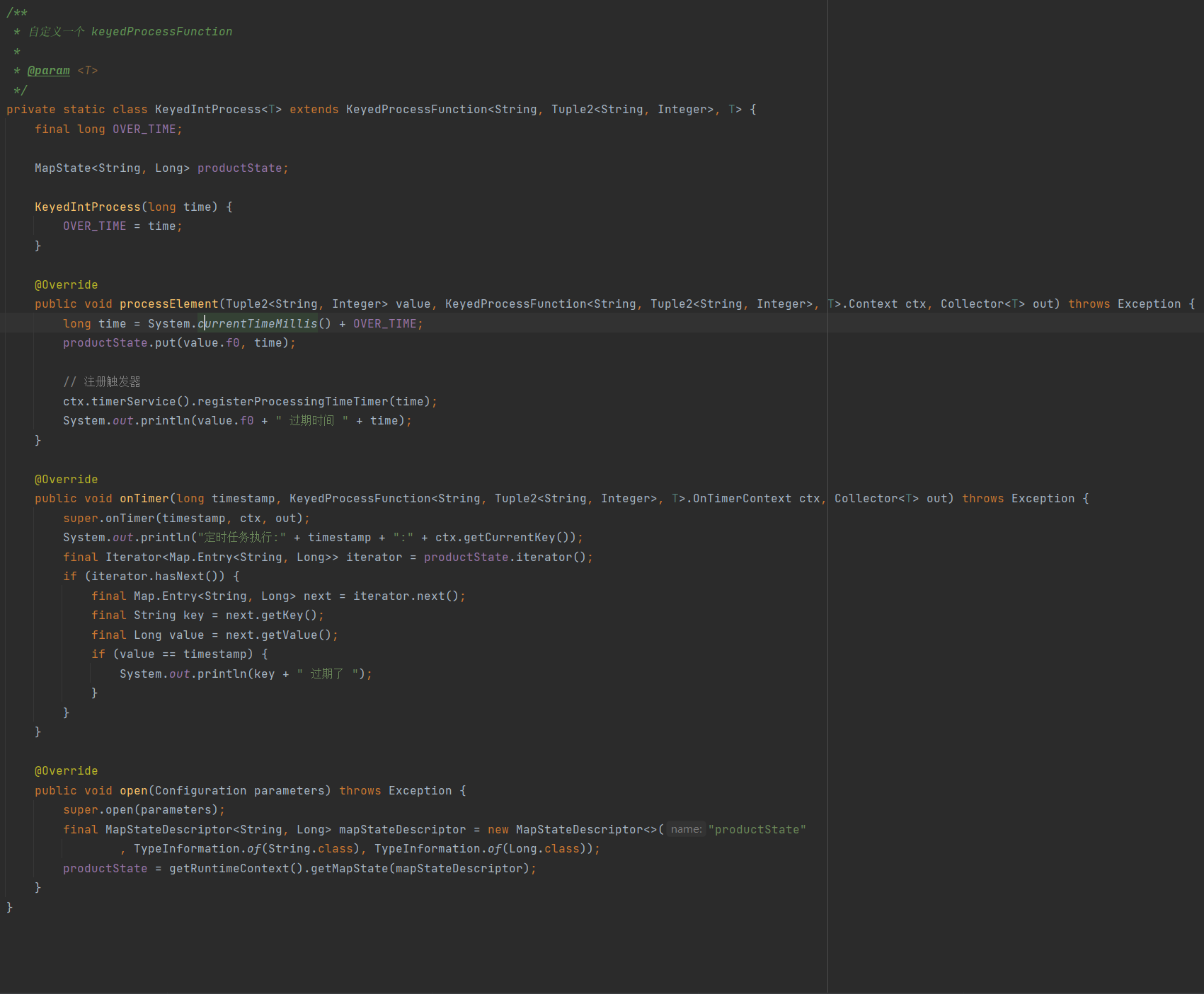Viewport: 1204px width, 994px height.
Task: Click the name: parameter hint
Action: [687, 829]
